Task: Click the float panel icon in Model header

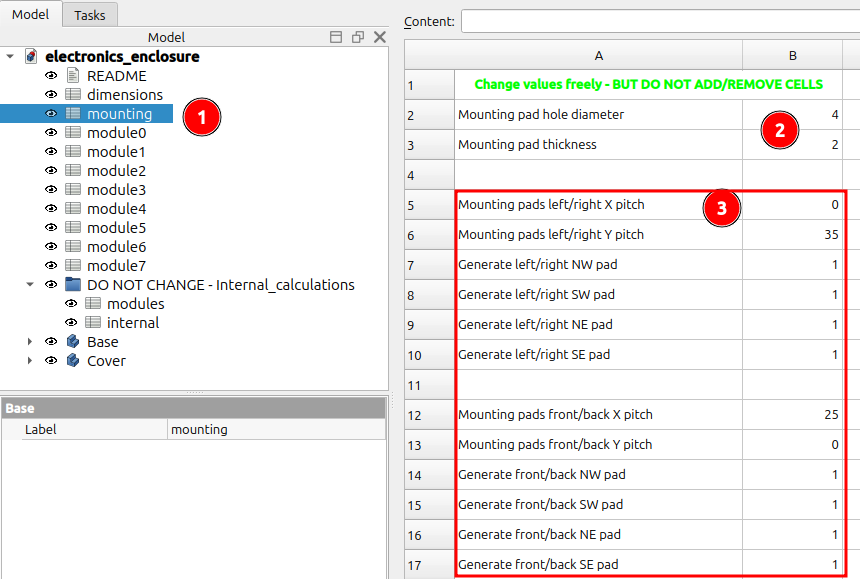Action: click(358, 37)
